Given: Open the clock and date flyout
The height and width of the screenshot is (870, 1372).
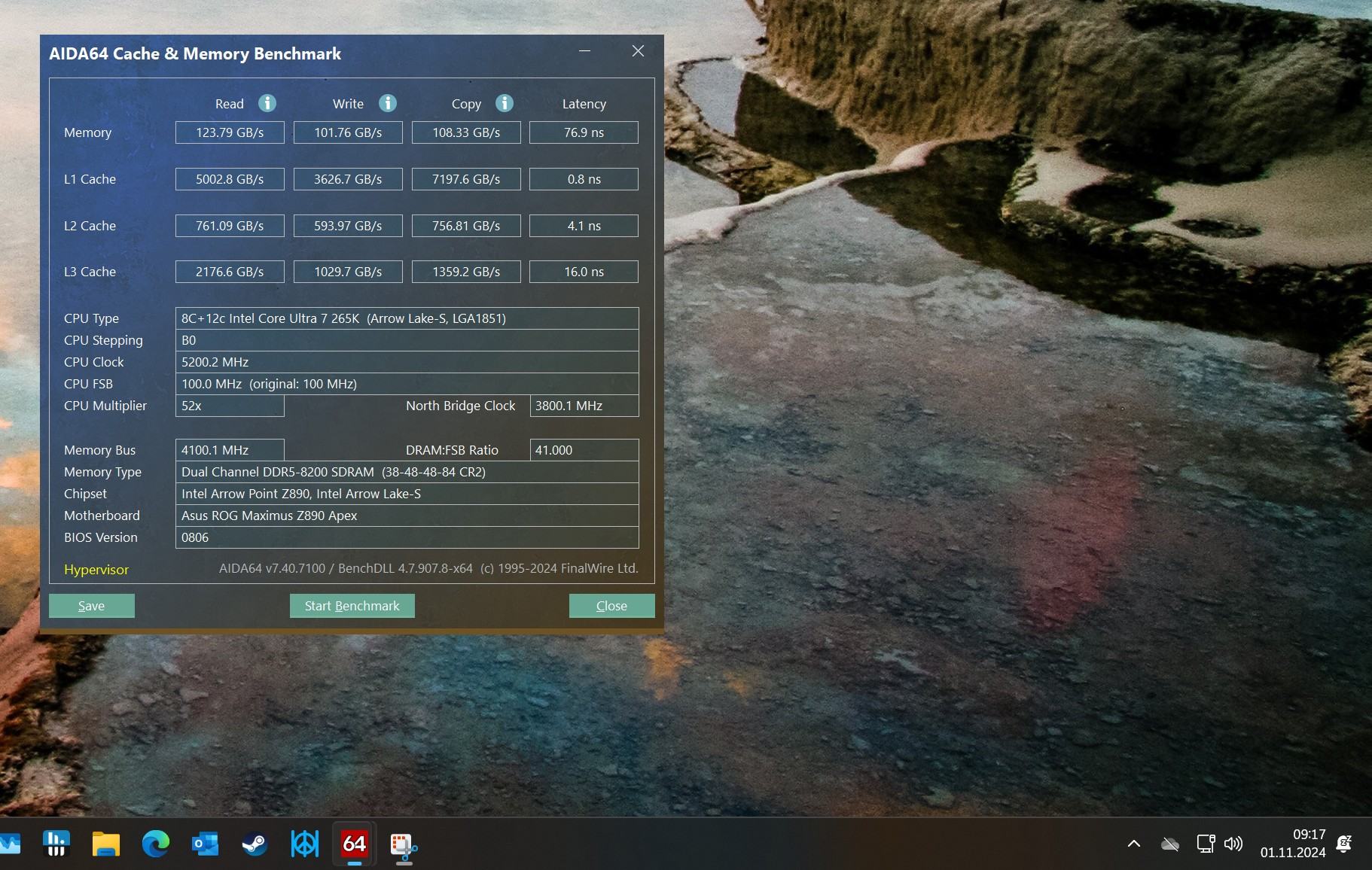Looking at the screenshot, I should click(1293, 844).
